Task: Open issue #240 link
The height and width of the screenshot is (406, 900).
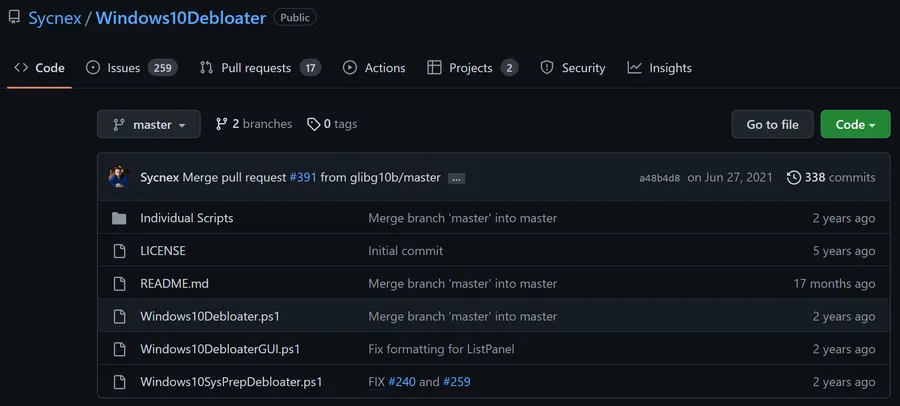Action: point(402,382)
